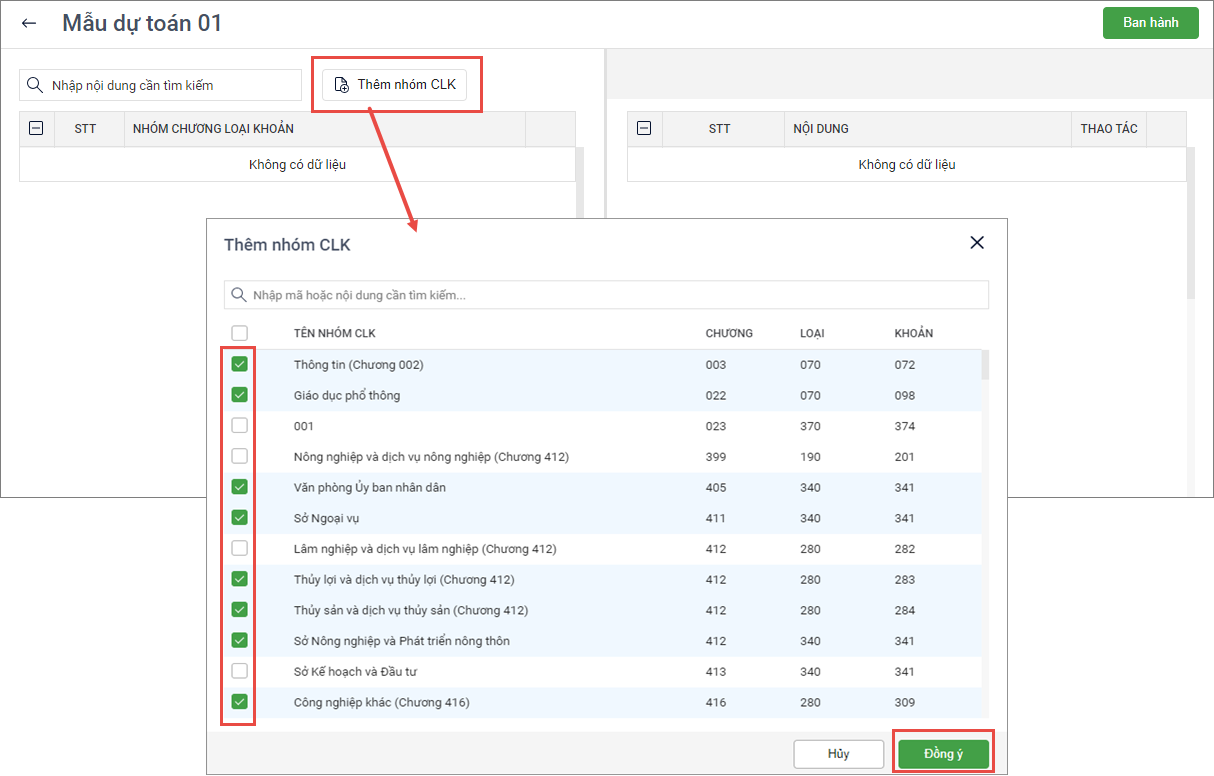Click the back arrow beside Mẫu dự toán 01

tap(29, 23)
